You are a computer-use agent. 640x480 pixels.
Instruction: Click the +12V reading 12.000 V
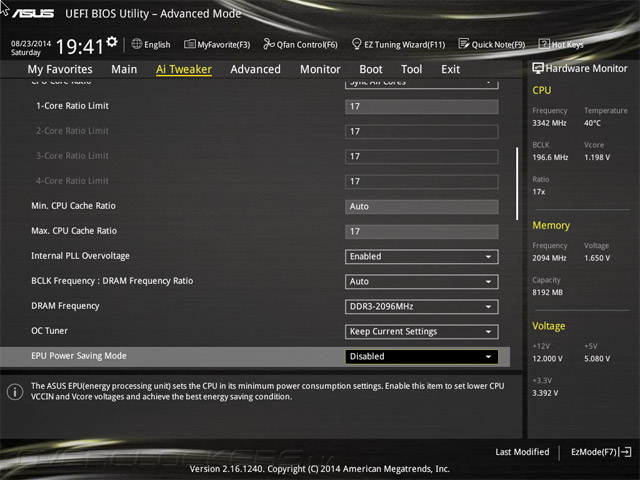(x=547, y=358)
